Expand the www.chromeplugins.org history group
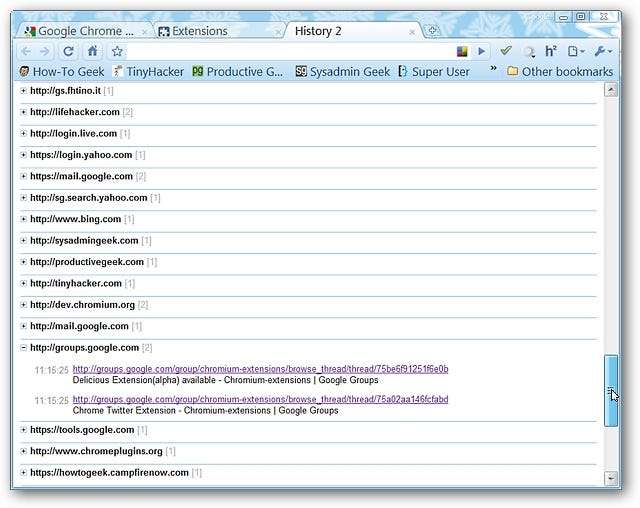 (x=24, y=451)
